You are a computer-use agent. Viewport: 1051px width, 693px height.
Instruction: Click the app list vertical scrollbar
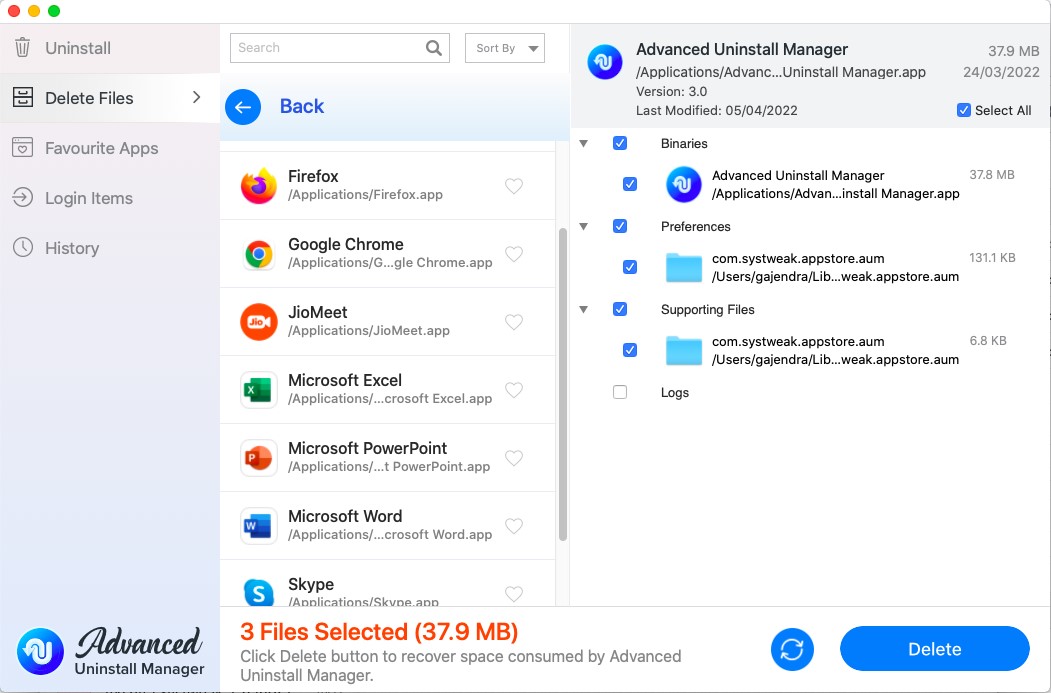pos(562,380)
